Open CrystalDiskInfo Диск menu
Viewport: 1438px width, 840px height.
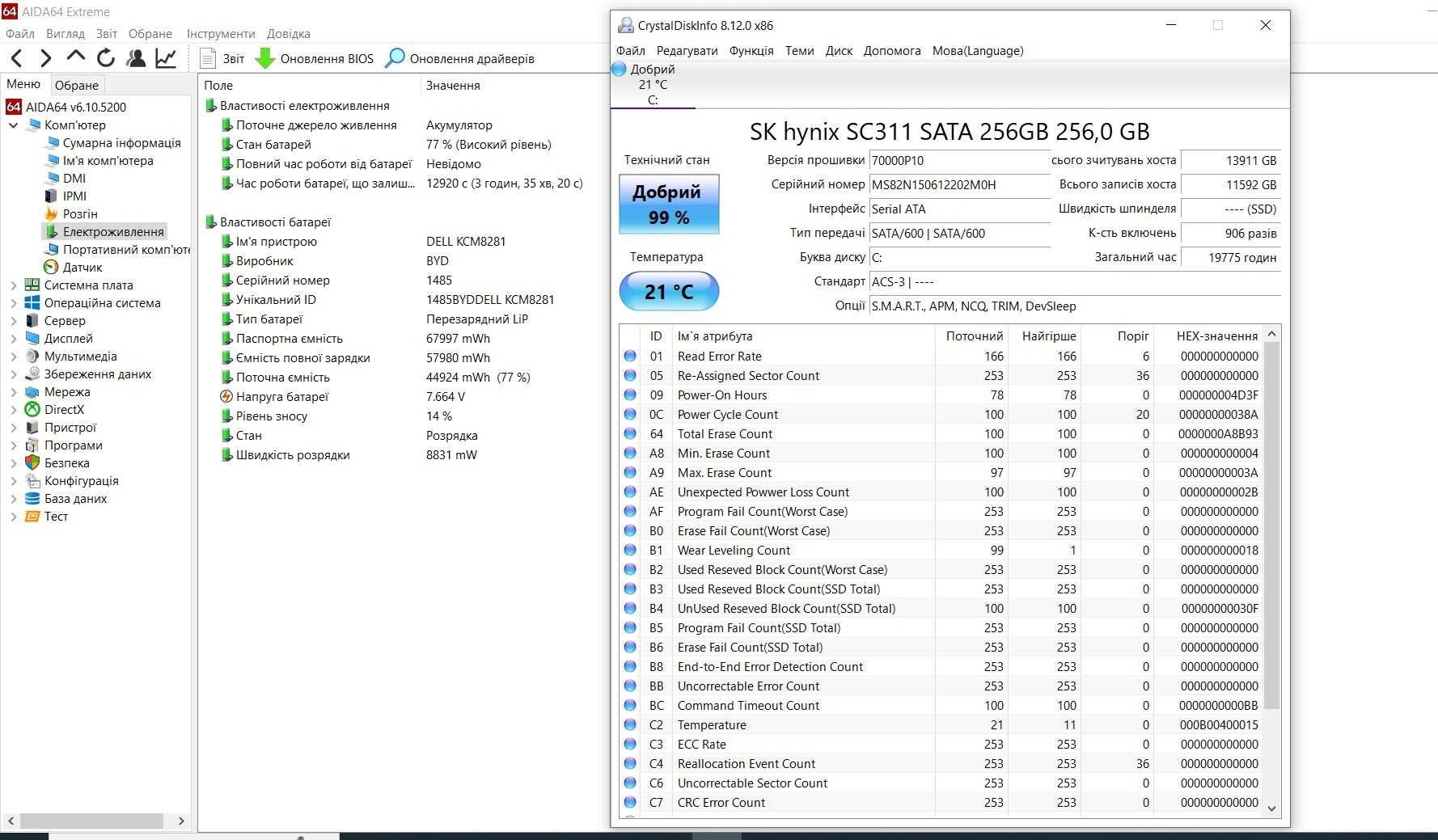839,50
